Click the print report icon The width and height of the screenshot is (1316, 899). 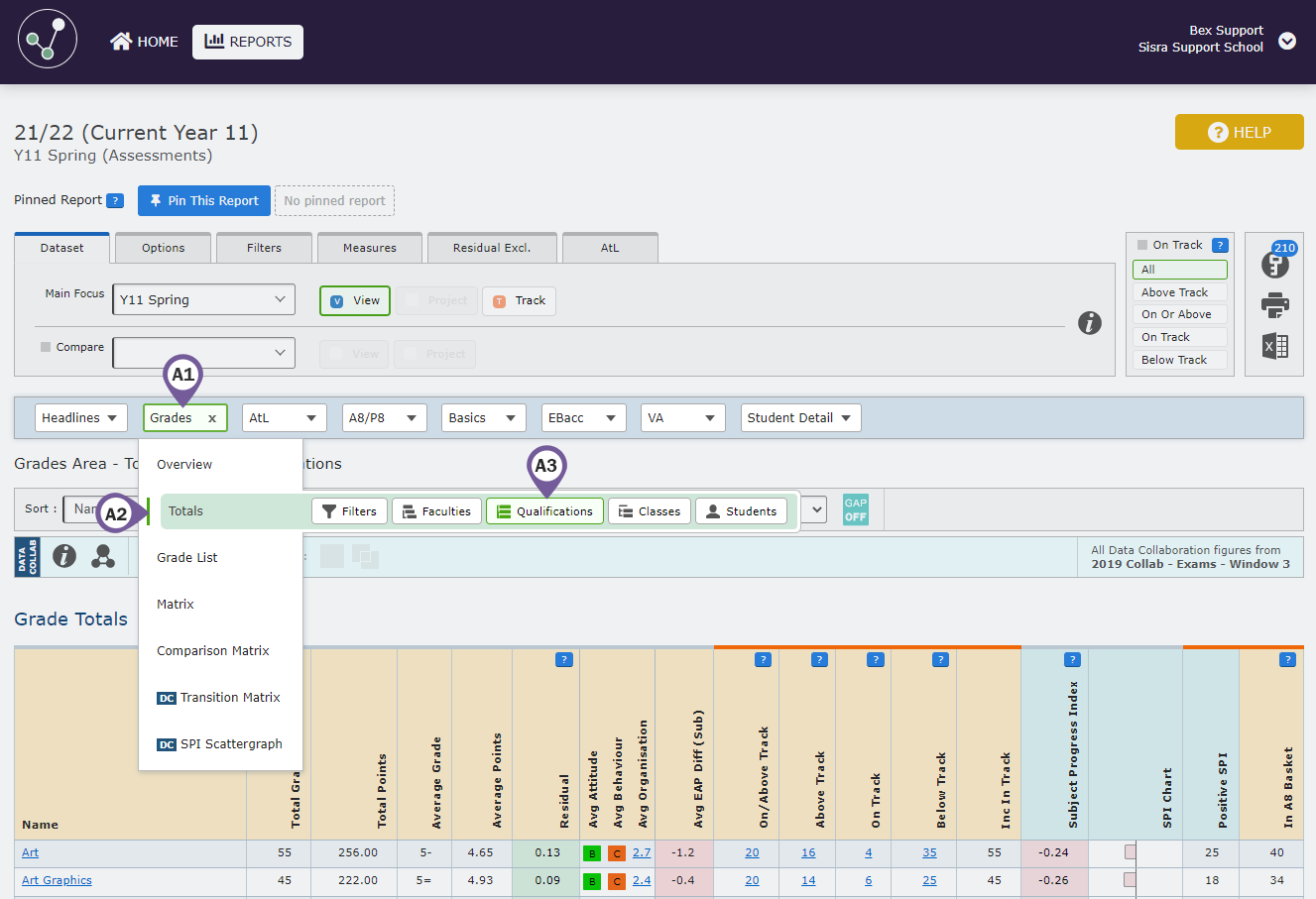1275,306
